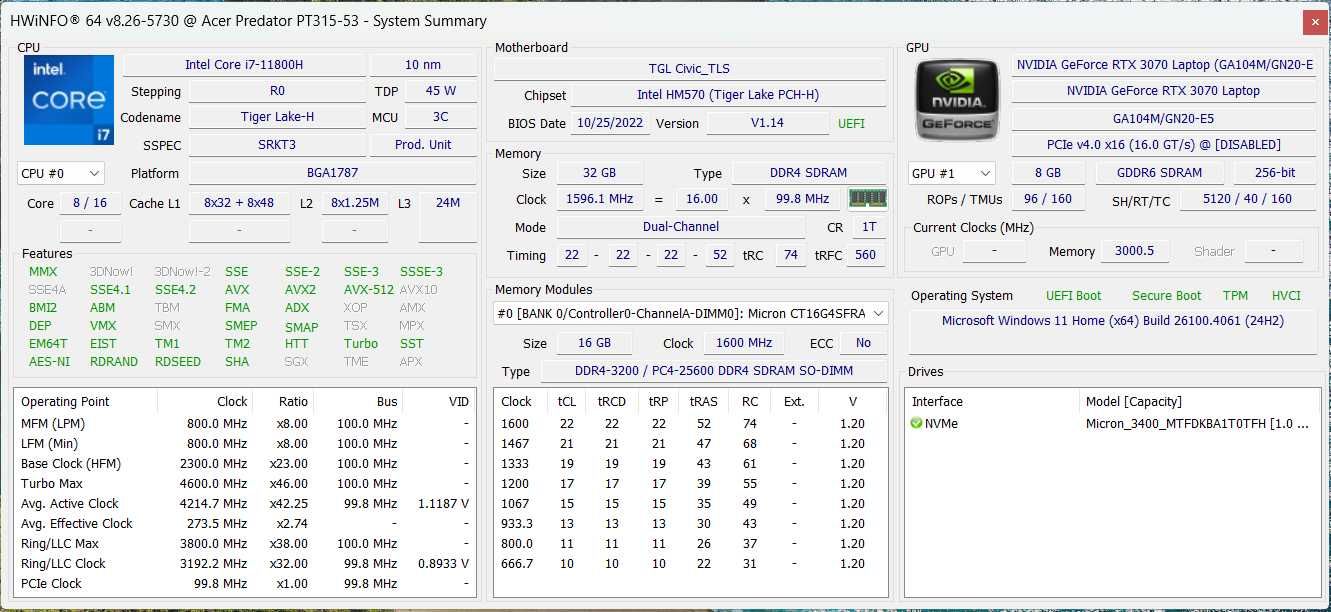Click the drives Interface column header

tap(994, 401)
